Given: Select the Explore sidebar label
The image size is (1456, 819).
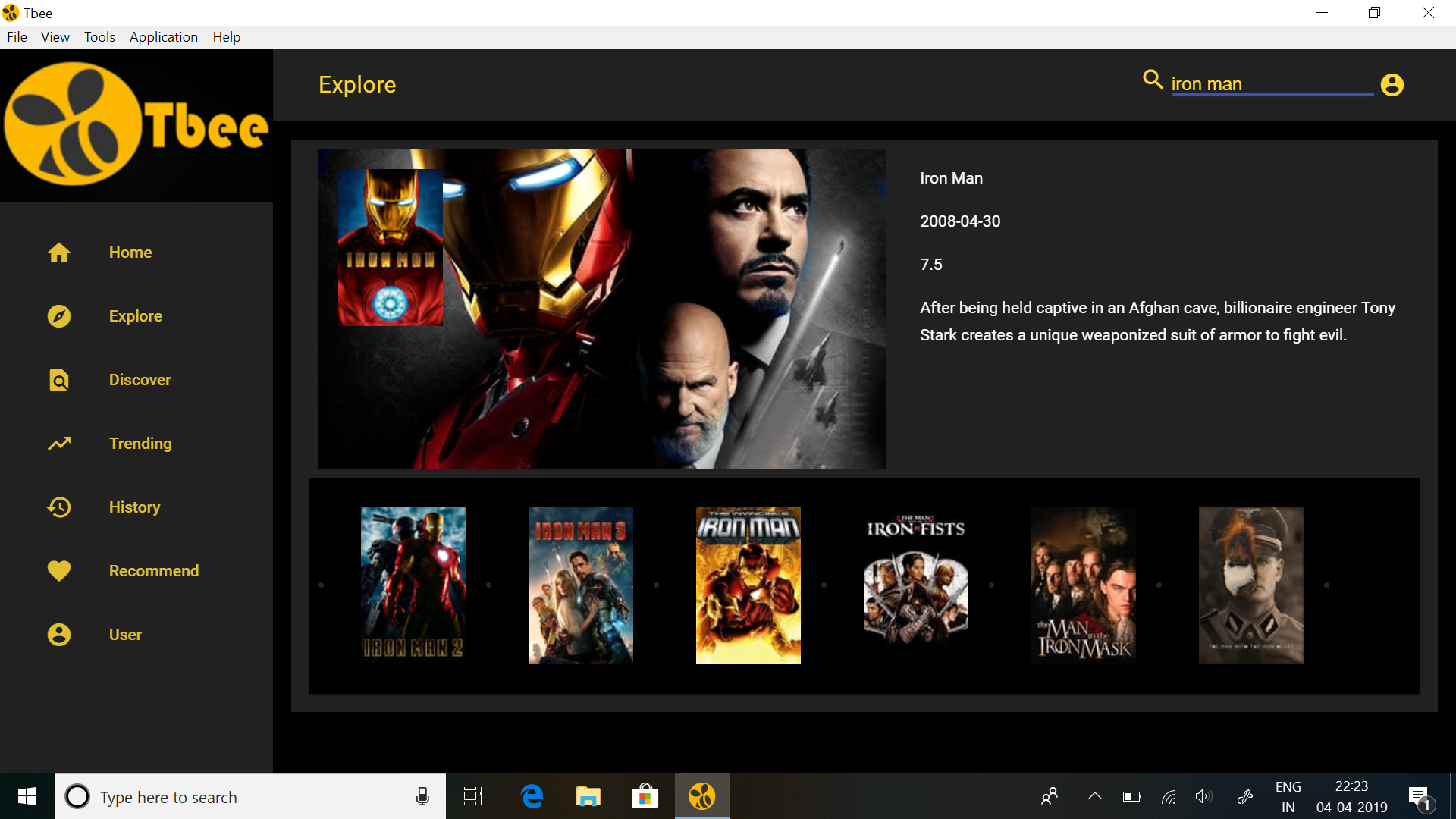Looking at the screenshot, I should pyautogui.click(x=136, y=316).
